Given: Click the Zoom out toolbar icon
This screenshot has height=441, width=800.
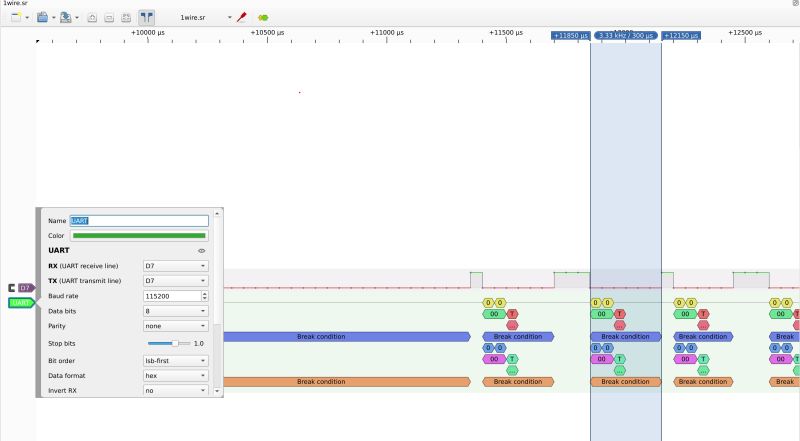Looking at the screenshot, I should click(109, 18).
